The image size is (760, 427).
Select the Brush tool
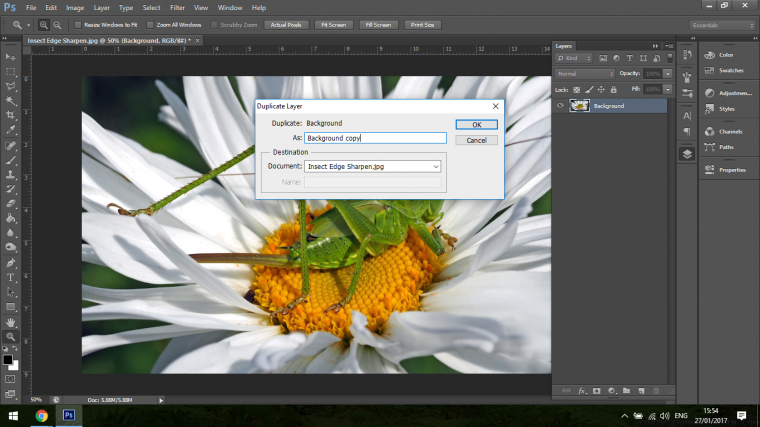click(10, 160)
